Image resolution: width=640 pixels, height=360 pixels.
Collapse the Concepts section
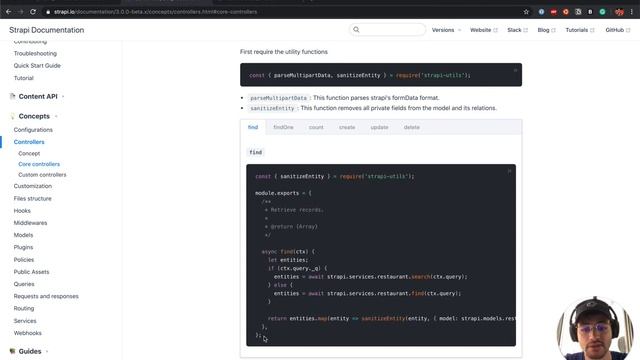click(34, 116)
